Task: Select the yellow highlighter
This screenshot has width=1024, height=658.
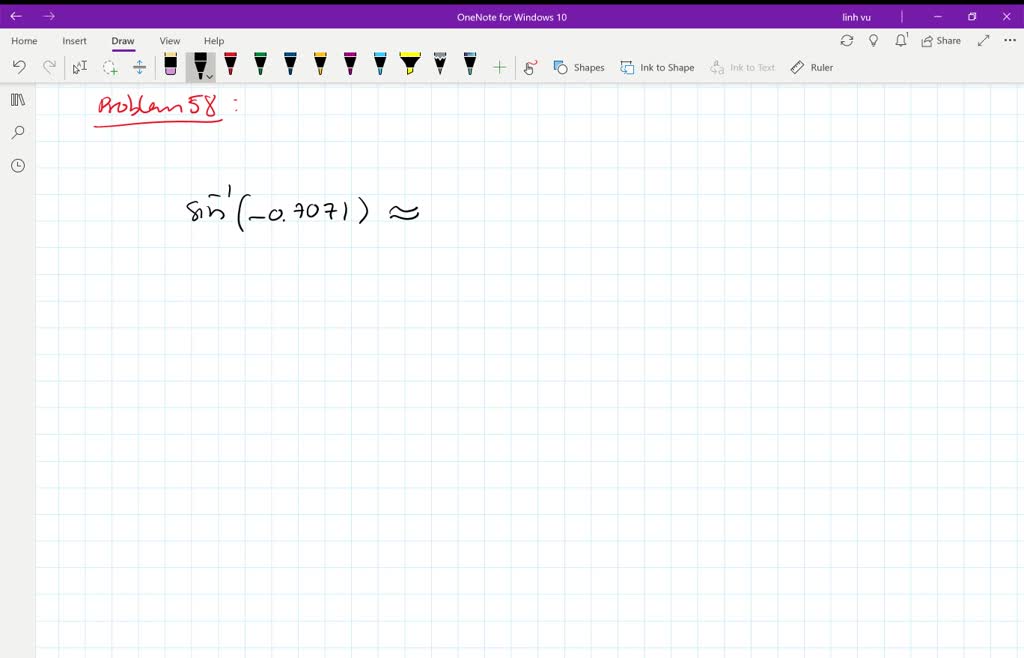Action: (410, 66)
